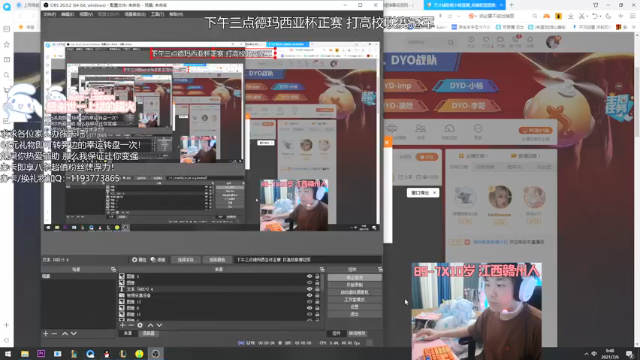Viewport: 640px width, 360px height.
Task: Switch to 控件 tab
Action: click(x=336, y=333)
